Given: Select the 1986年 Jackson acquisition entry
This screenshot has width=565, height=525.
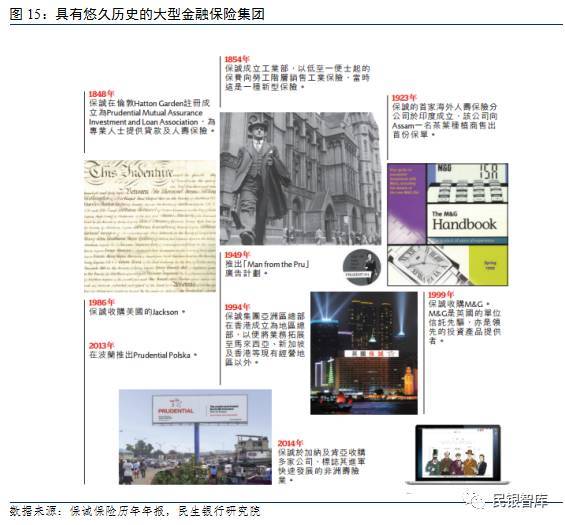Looking at the screenshot, I should pyautogui.click(x=137, y=307).
